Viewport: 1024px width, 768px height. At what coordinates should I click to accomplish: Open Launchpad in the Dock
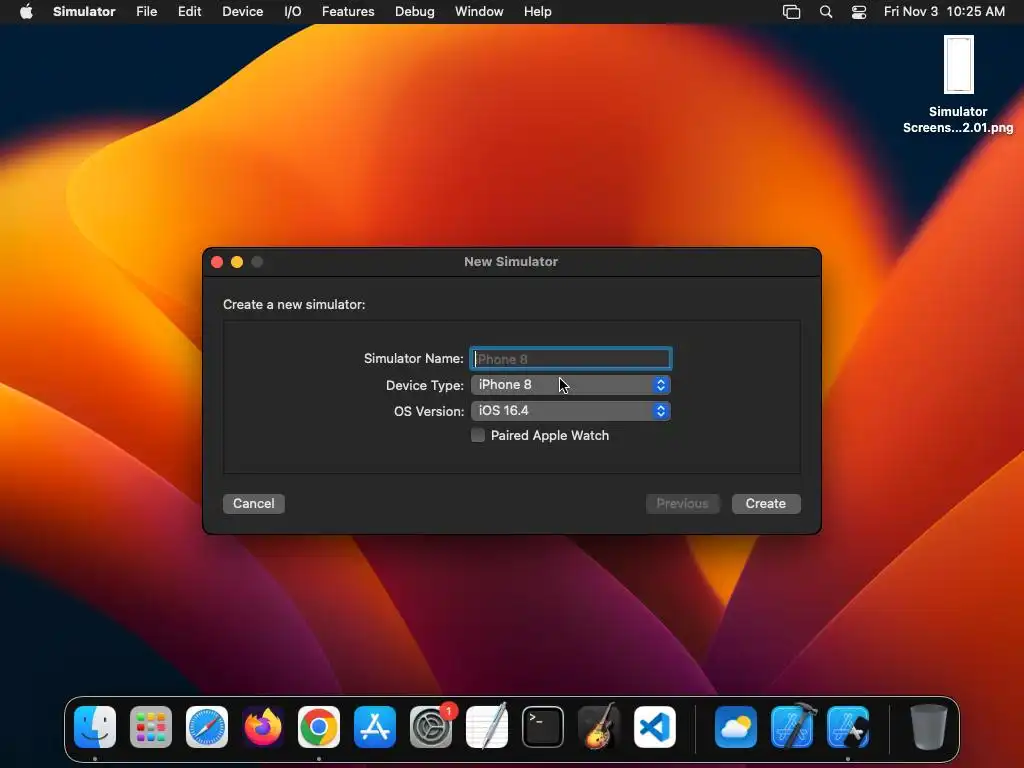(151, 727)
